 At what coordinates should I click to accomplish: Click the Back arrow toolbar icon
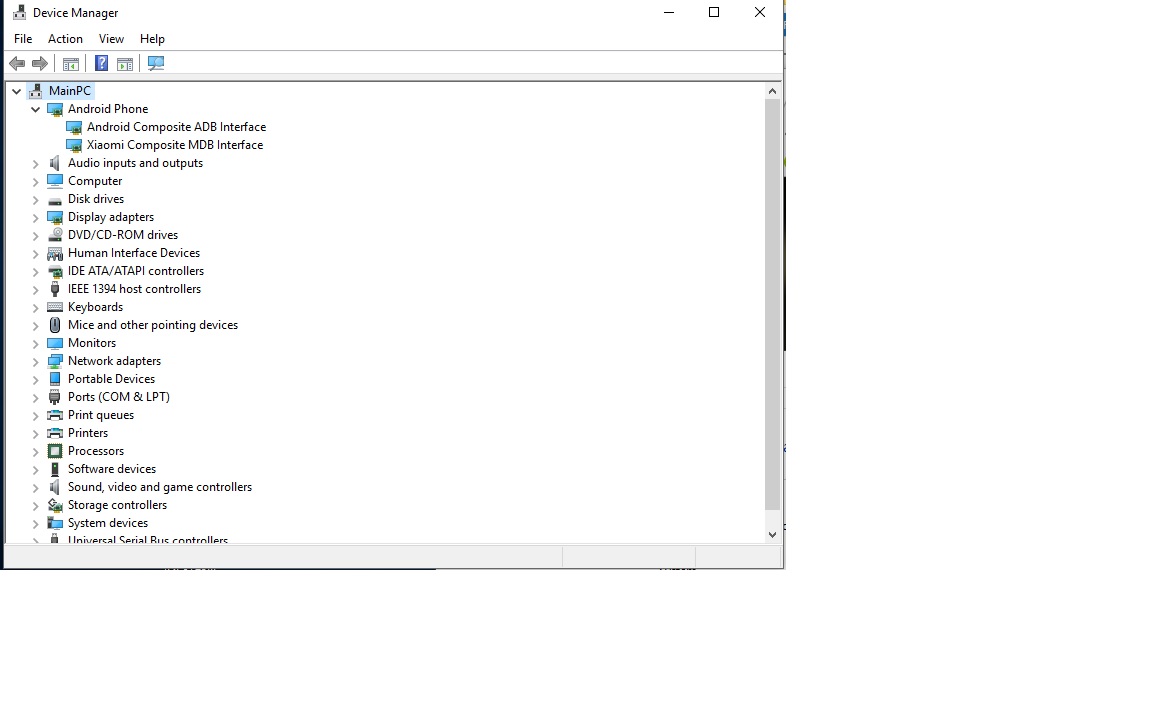(17, 64)
